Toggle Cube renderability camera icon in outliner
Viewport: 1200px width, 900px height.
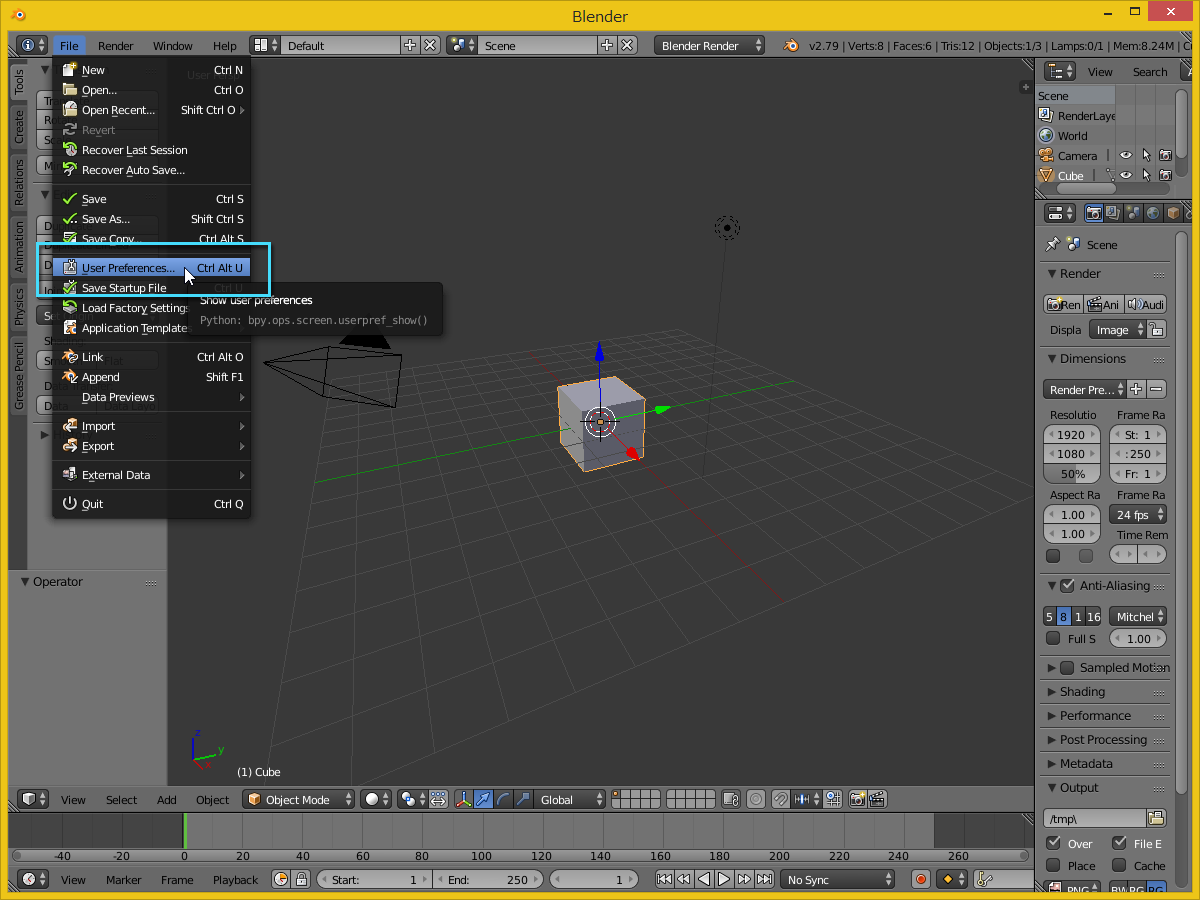[x=1166, y=176]
